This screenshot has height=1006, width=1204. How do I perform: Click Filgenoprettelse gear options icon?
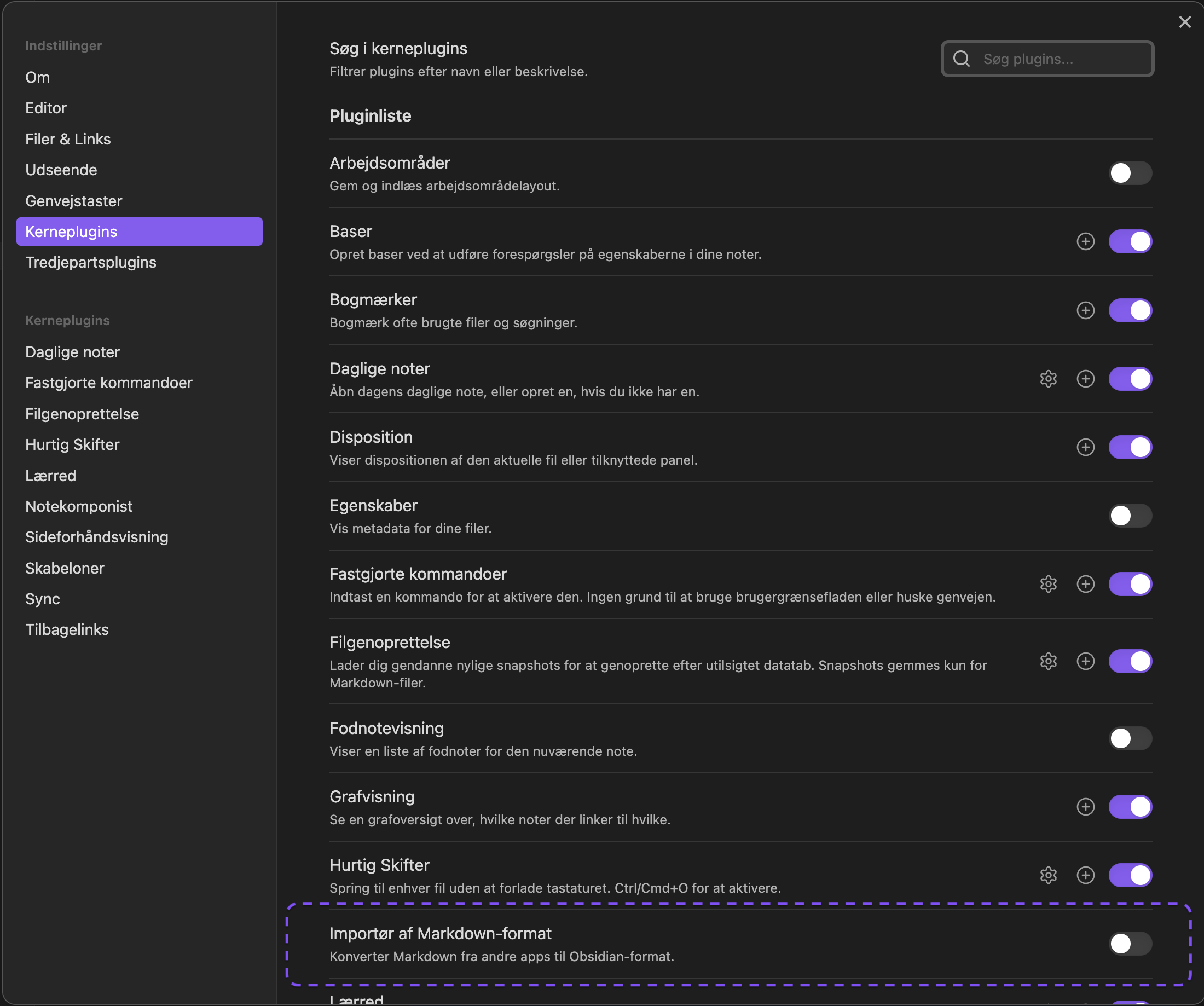point(1048,661)
